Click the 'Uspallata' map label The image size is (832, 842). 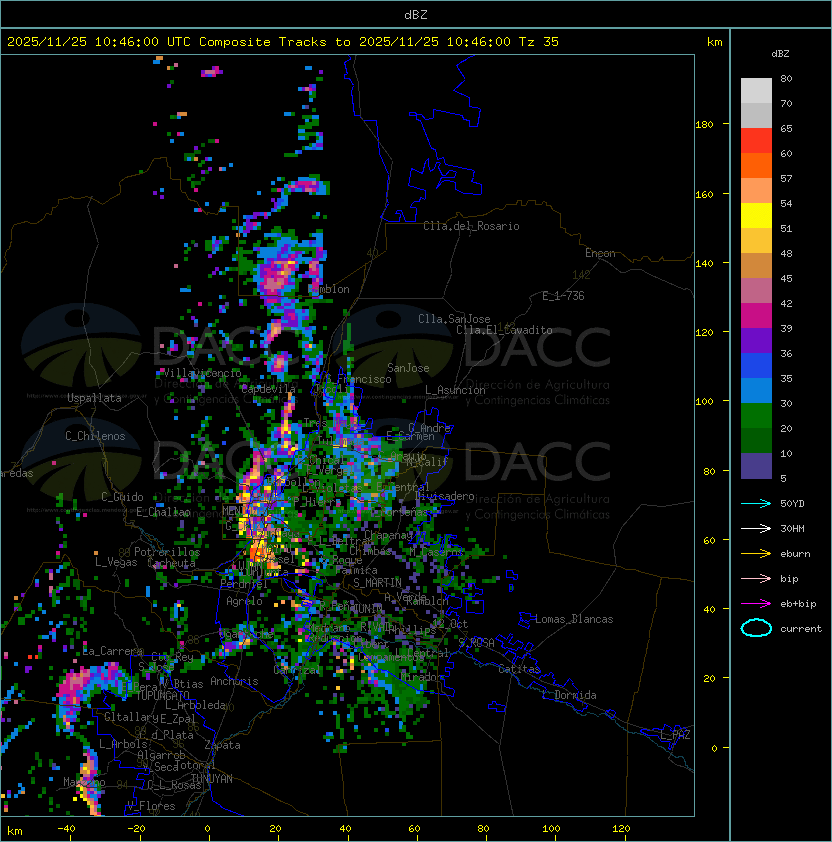click(94, 398)
